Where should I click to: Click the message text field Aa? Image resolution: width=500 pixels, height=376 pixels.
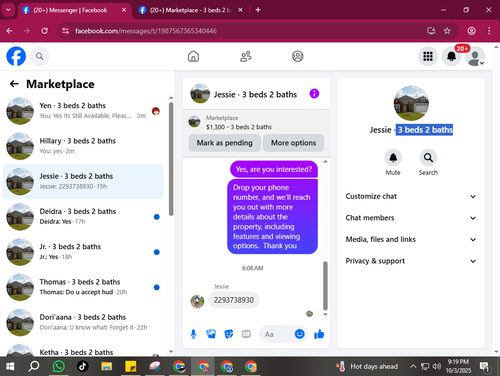tap(276, 334)
